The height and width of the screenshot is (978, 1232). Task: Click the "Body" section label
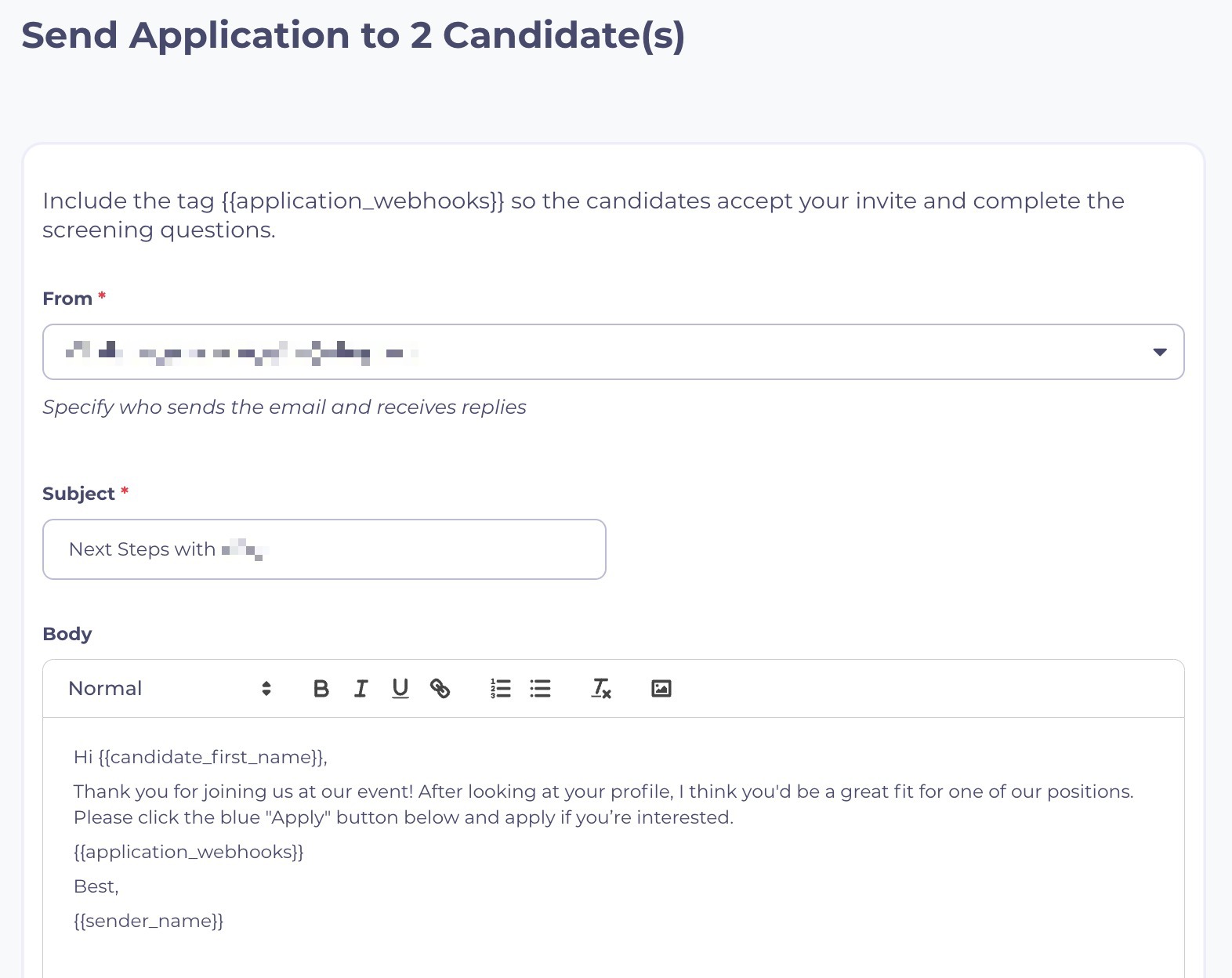click(x=67, y=634)
